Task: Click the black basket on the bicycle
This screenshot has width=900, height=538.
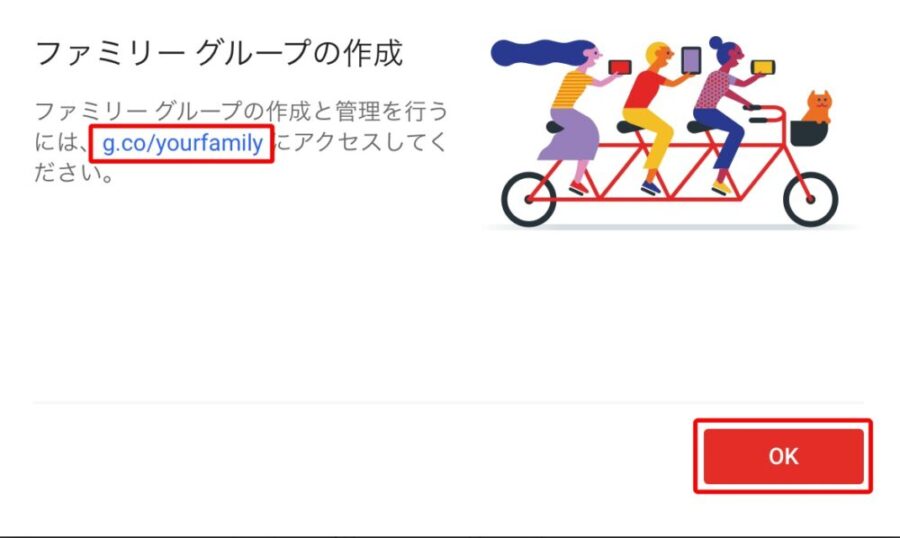Action: (x=809, y=133)
